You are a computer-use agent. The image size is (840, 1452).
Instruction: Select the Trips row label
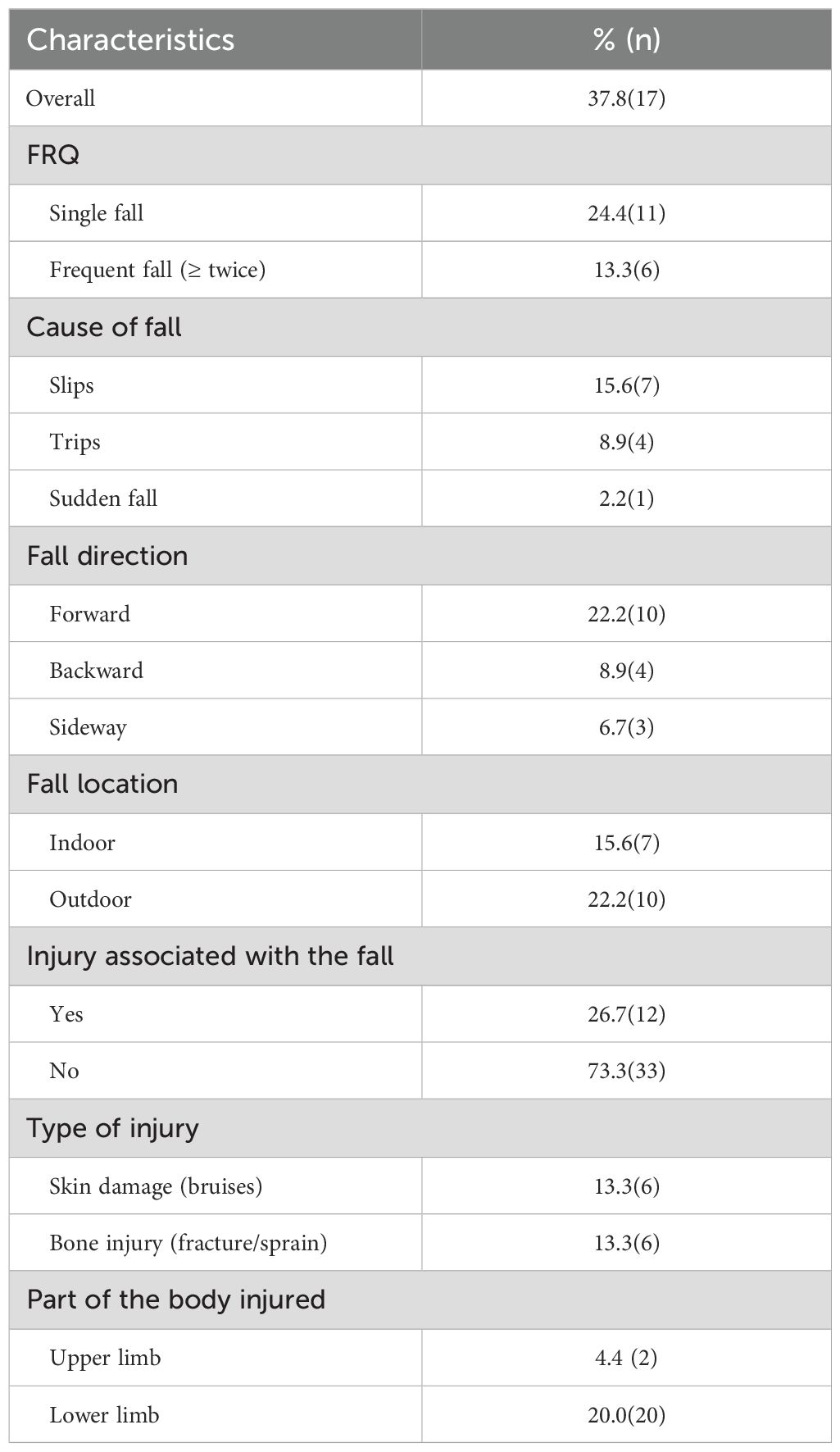pyautogui.click(x=75, y=442)
